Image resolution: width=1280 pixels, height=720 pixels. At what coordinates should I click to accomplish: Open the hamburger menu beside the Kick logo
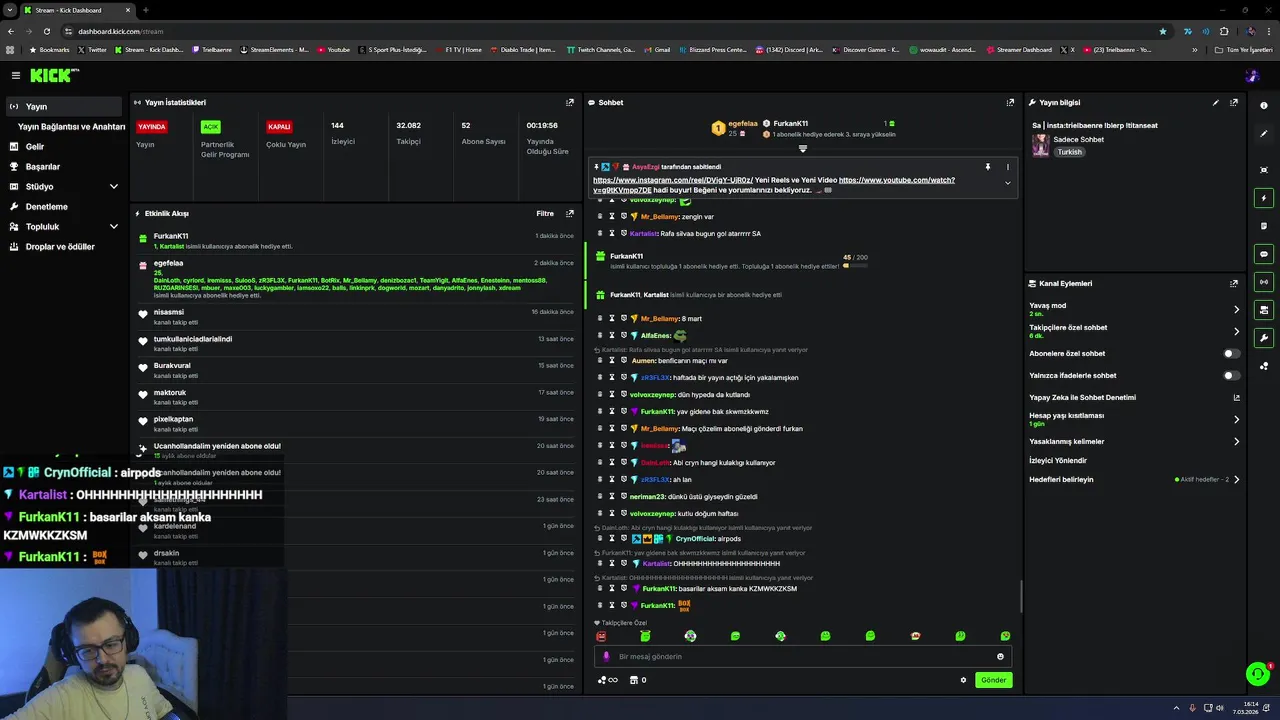coord(16,75)
